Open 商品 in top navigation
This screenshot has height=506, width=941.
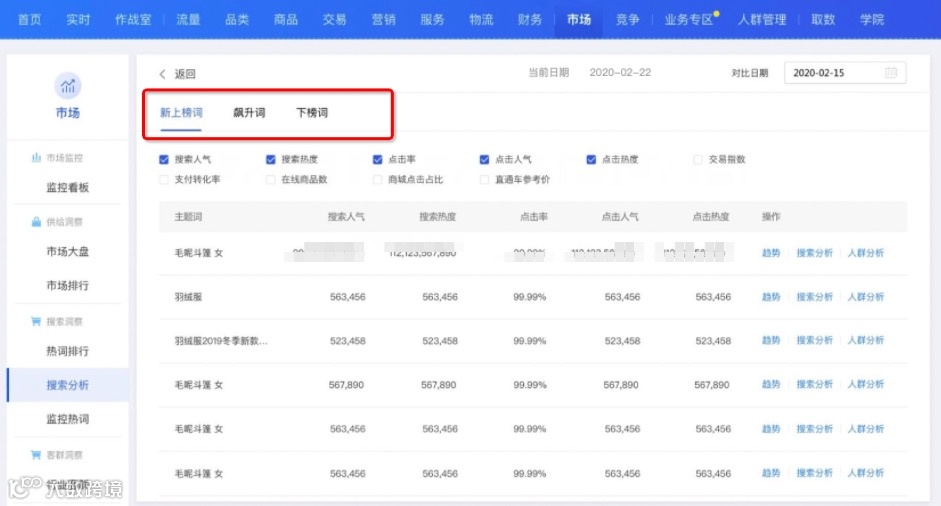286,20
